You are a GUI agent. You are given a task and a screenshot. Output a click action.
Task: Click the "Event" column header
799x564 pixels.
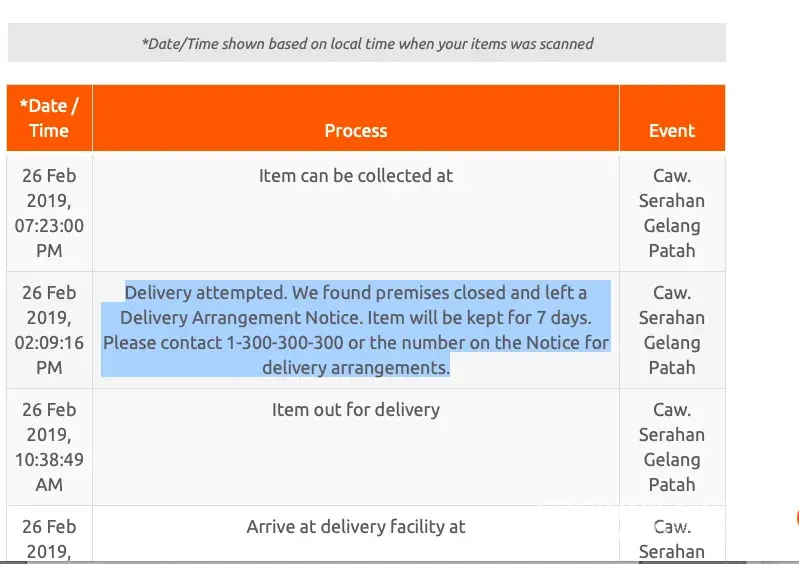pyautogui.click(x=672, y=131)
